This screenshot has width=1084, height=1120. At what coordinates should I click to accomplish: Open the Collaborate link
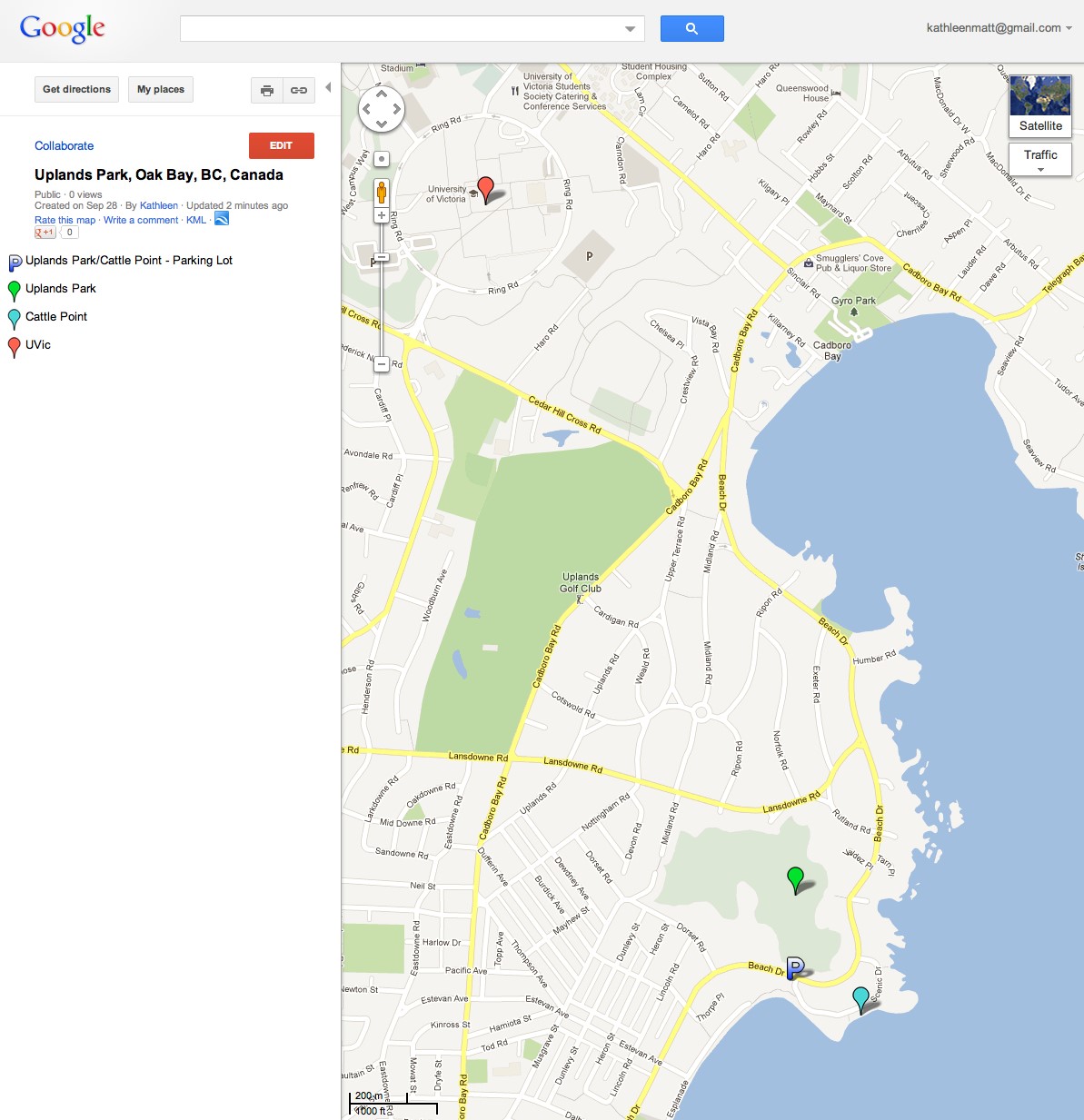[64, 145]
